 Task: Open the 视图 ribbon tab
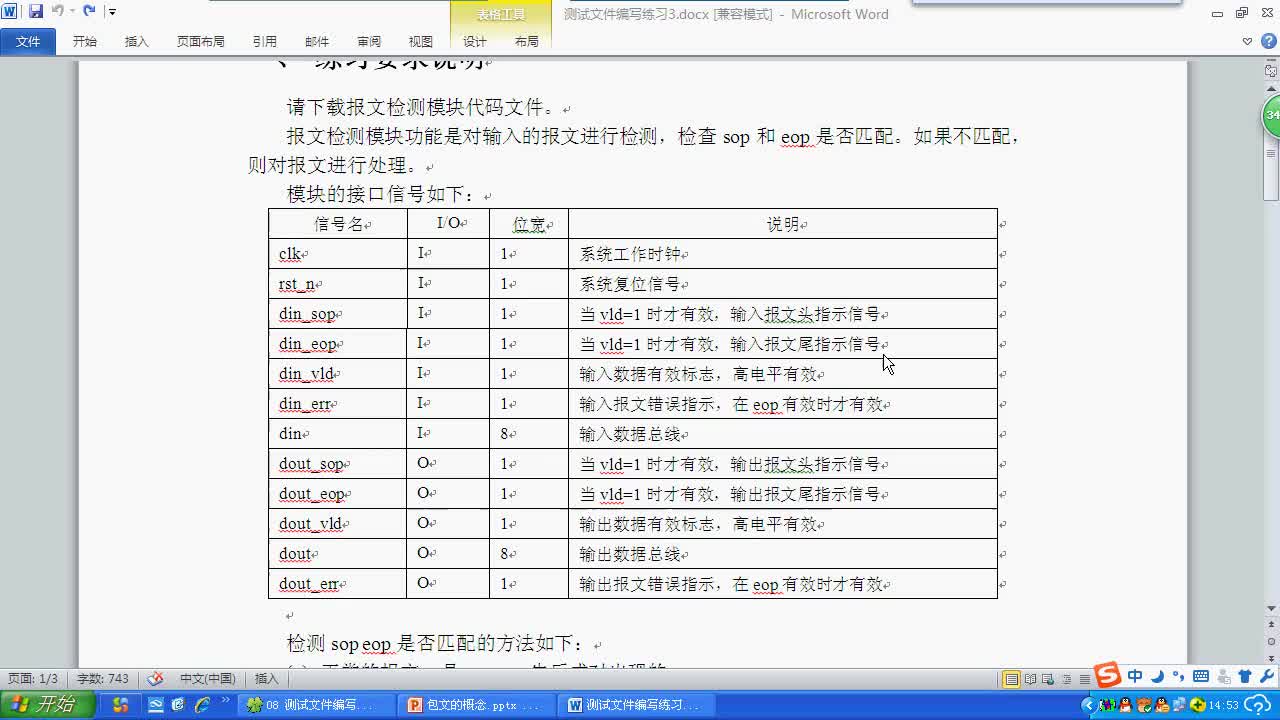421,41
